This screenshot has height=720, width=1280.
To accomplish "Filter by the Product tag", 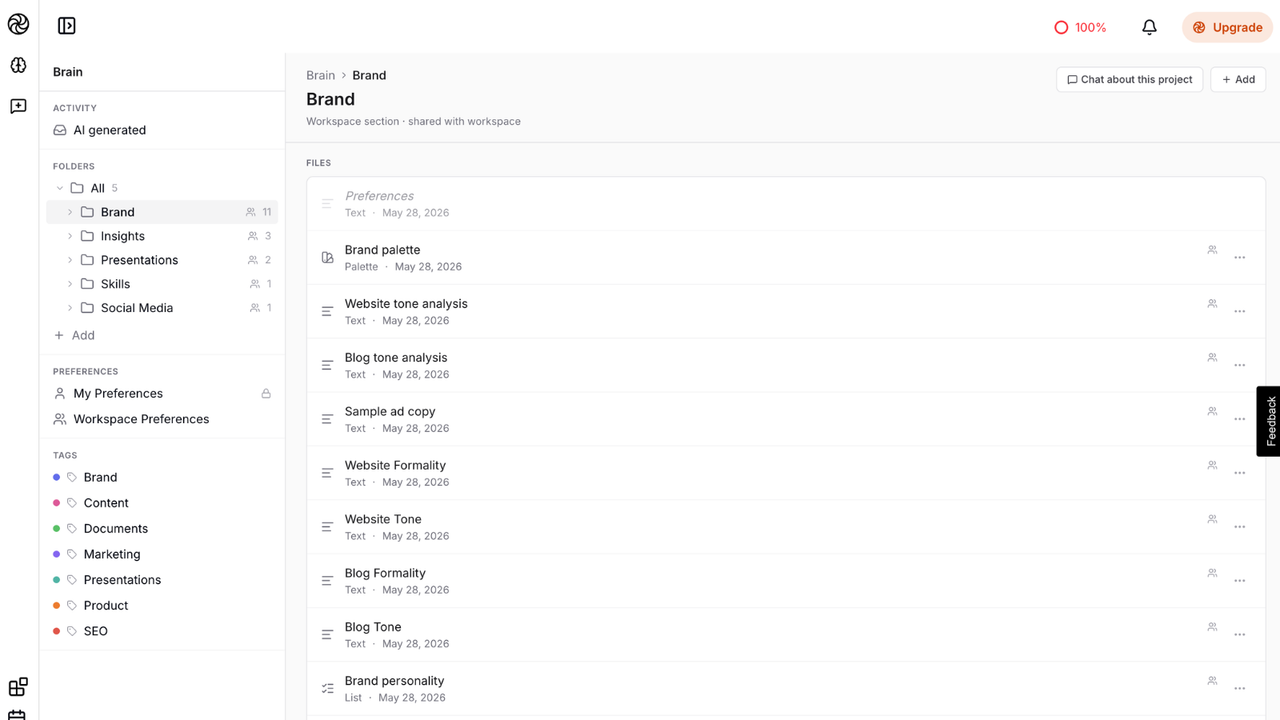I will click(x=106, y=605).
